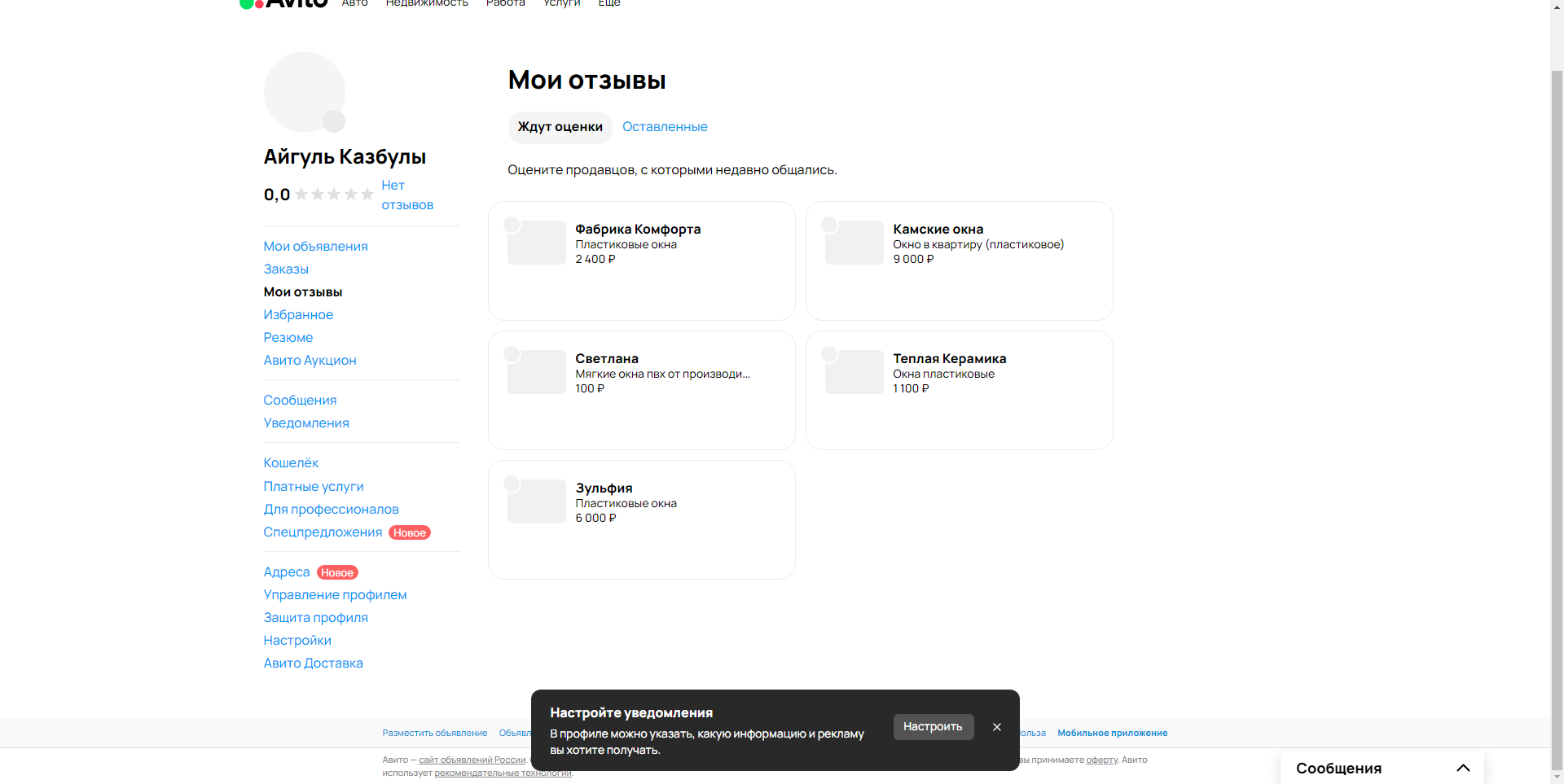Image resolution: width=1564 pixels, height=784 pixels.
Task: Open Мобильное приложение footer link
Action: (1113, 734)
